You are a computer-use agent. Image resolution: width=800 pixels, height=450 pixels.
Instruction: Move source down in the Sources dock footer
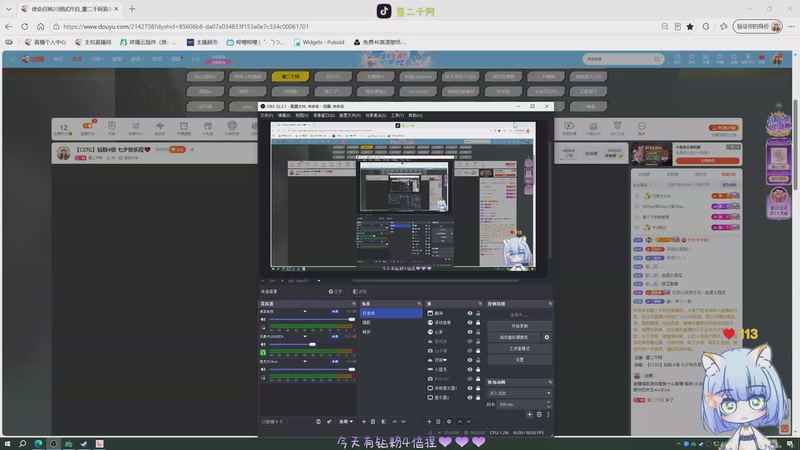click(469, 421)
